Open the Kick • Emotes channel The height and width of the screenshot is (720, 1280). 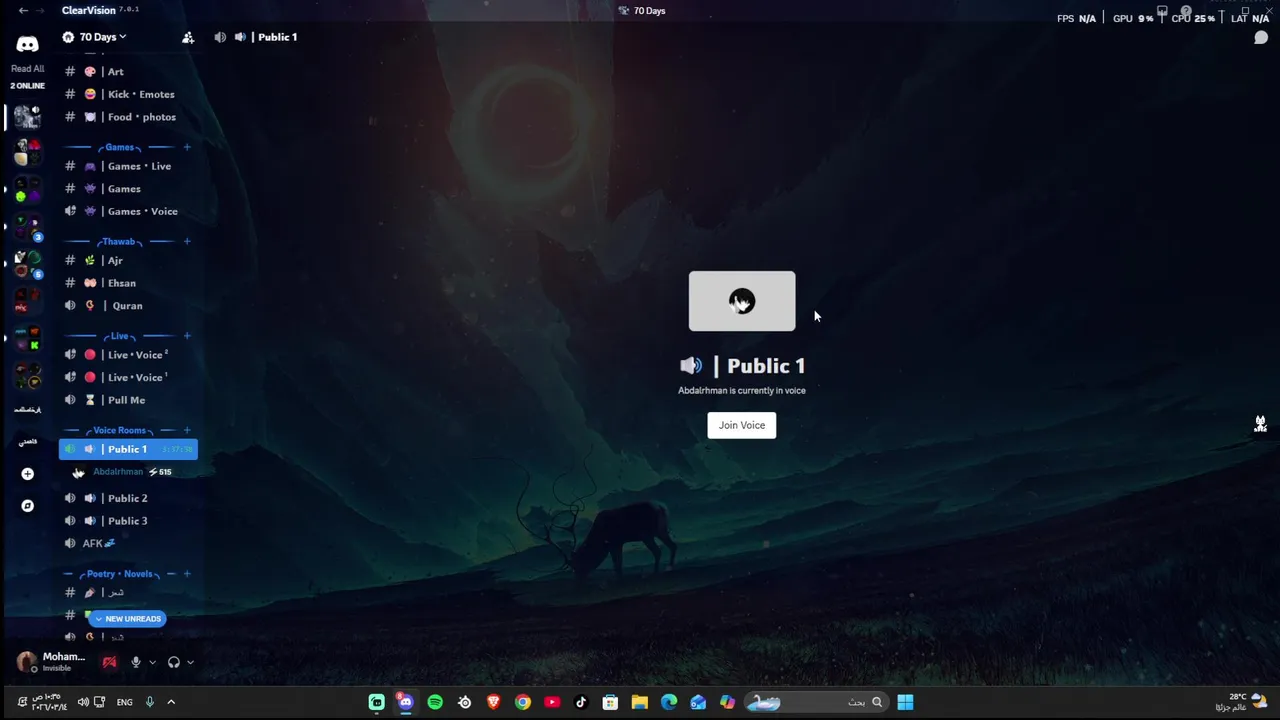128,94
